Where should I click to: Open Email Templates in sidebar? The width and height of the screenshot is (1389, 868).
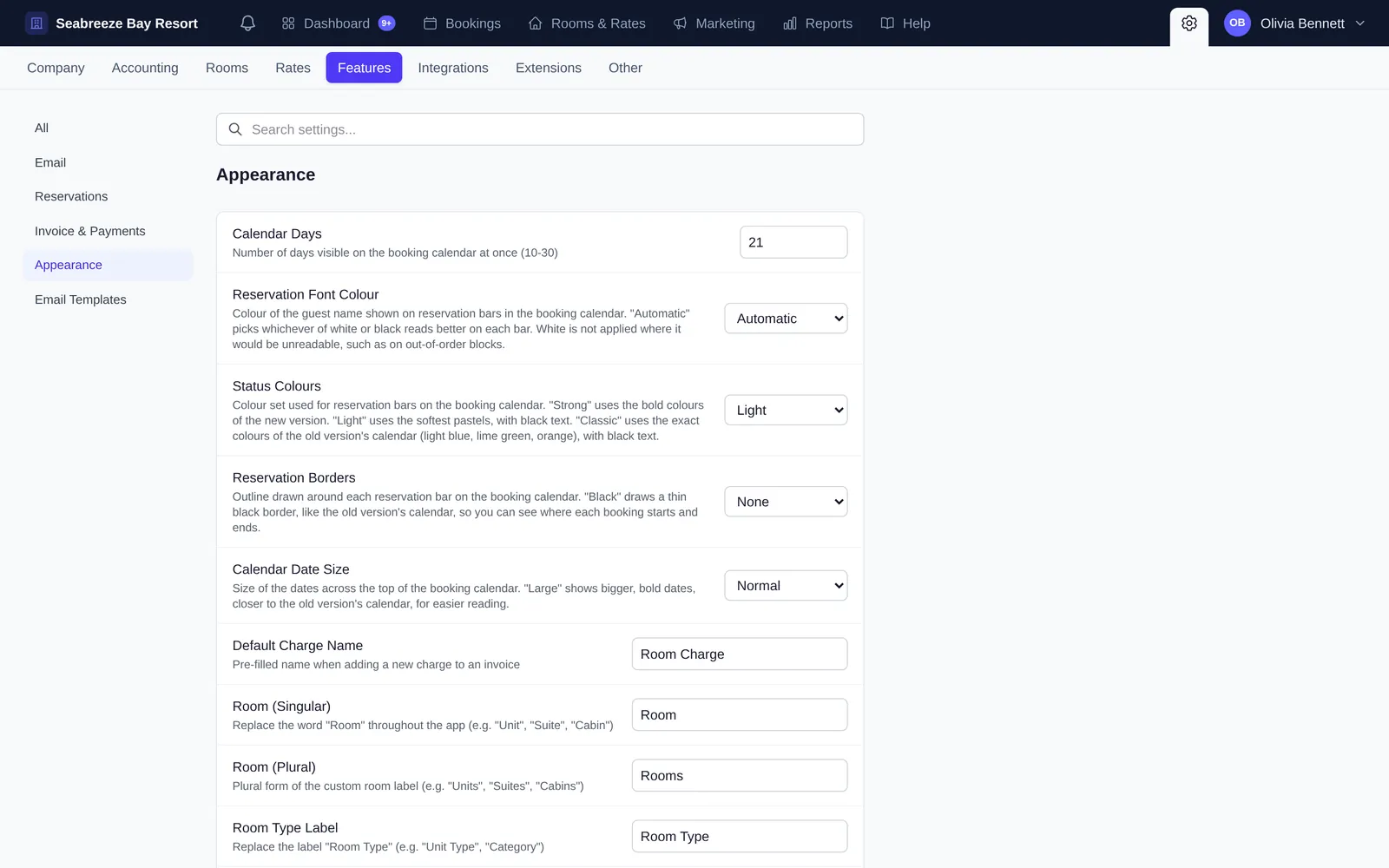108,299
